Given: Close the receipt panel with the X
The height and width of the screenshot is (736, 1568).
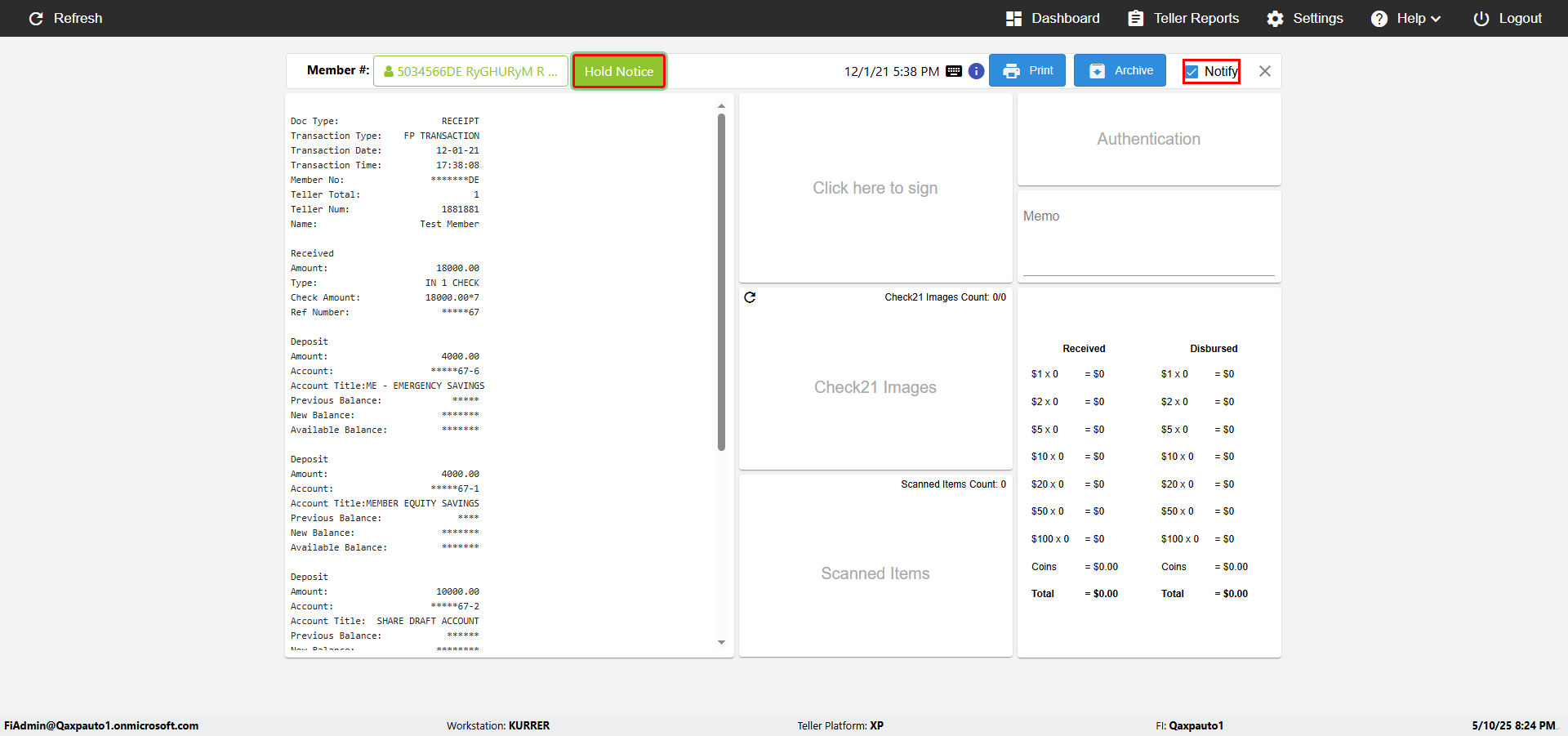Looking at the screenshot, I should pyautogui.click(x=1265, y=71).
